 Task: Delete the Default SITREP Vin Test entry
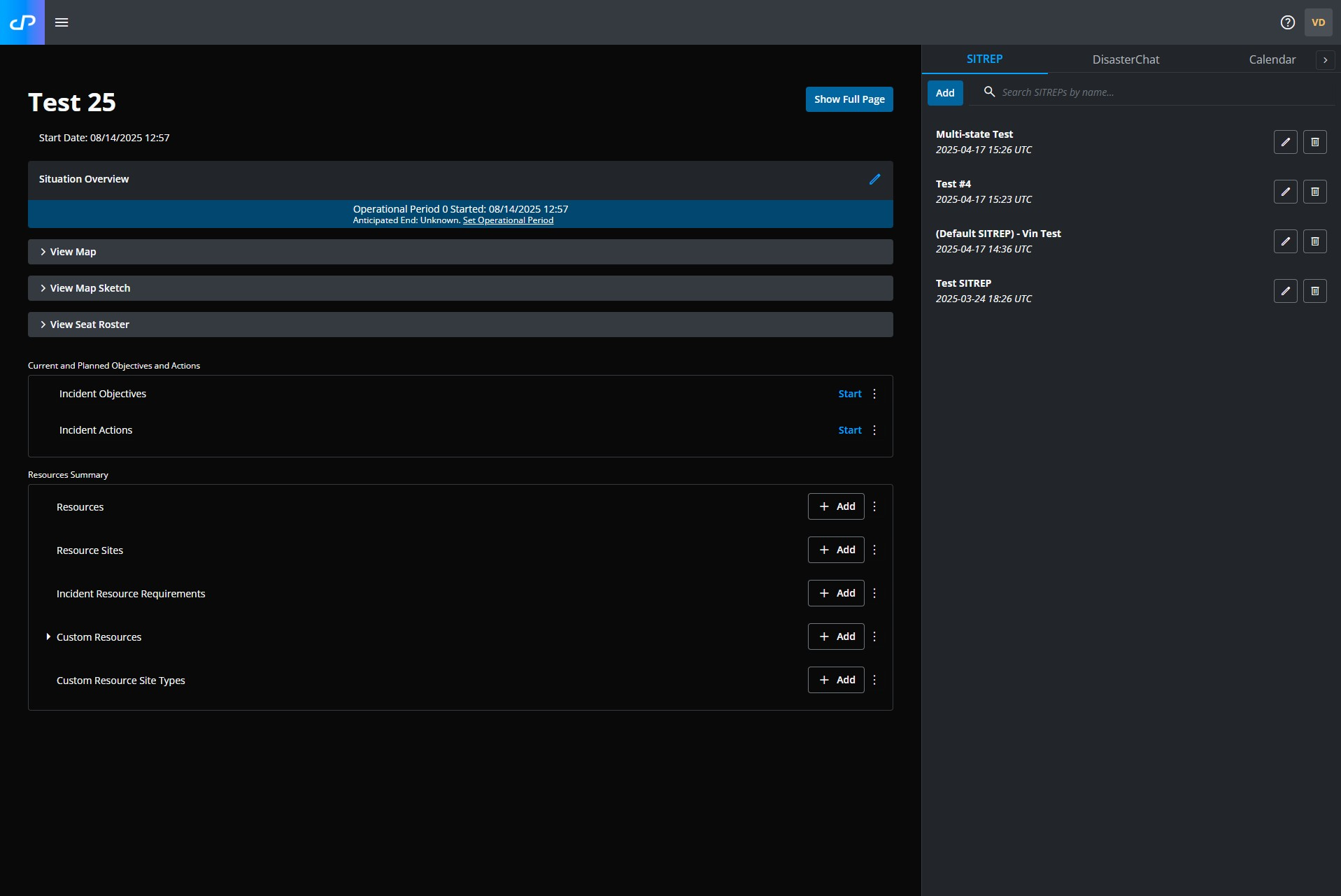tap(1315, 241)
